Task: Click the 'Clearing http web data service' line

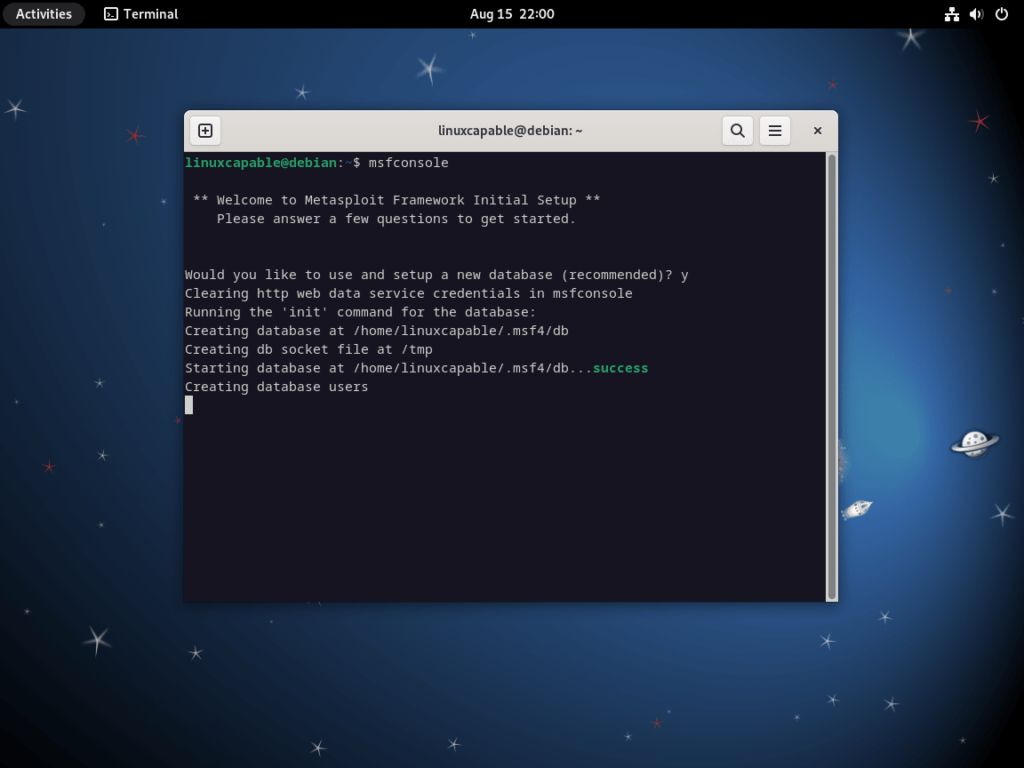Action: [408, 293]
